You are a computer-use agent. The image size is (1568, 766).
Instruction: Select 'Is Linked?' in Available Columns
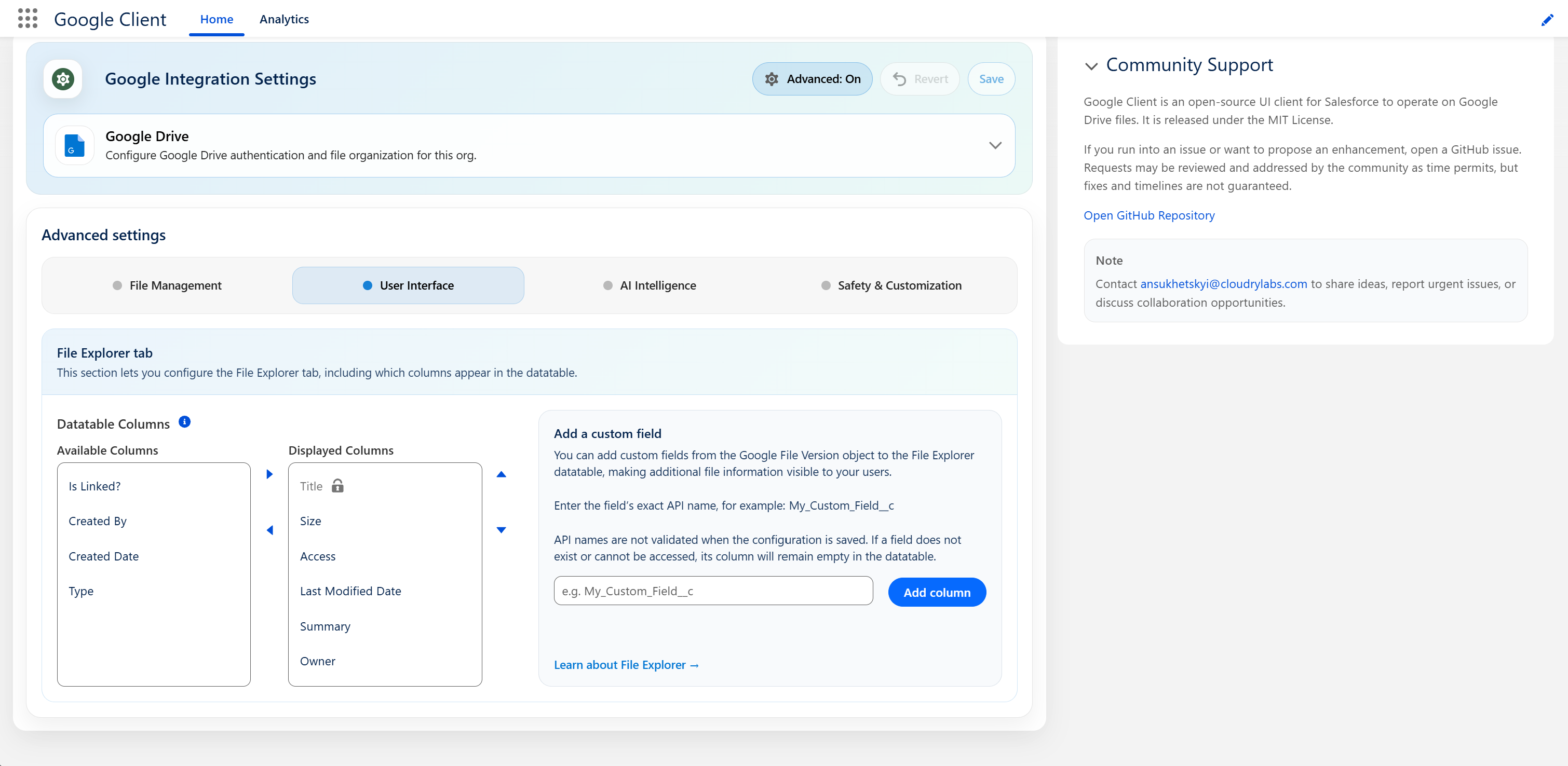click(x=153, y=486)
